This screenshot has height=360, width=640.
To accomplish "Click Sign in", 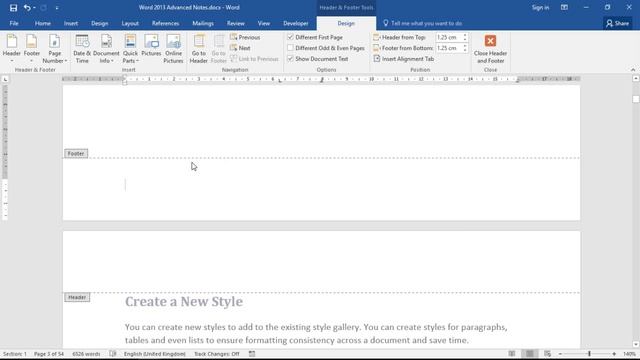I will tap(540, 7).
